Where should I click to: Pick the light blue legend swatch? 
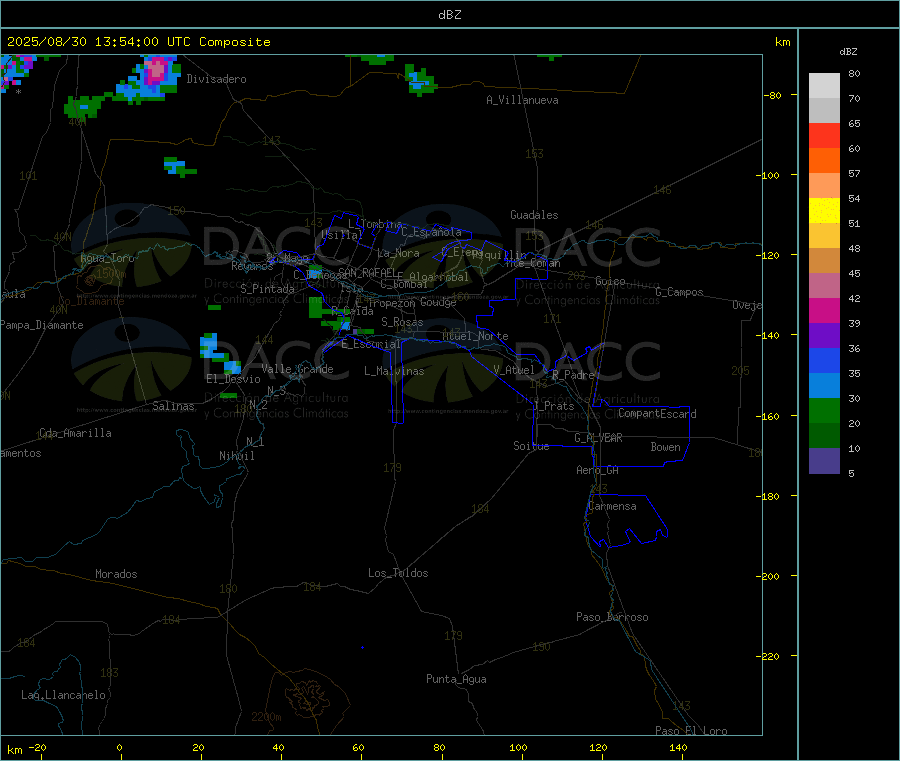(x=824, y=386)
